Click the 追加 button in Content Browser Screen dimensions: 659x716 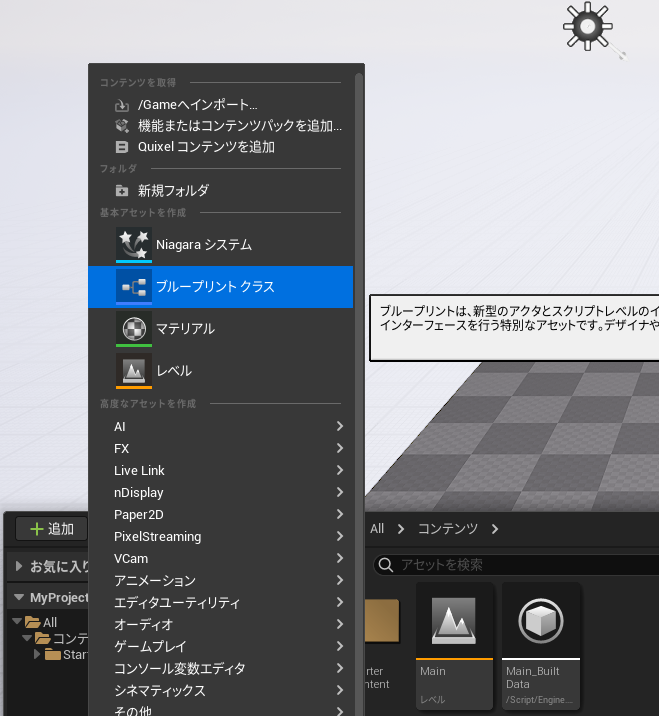[51, 529]
